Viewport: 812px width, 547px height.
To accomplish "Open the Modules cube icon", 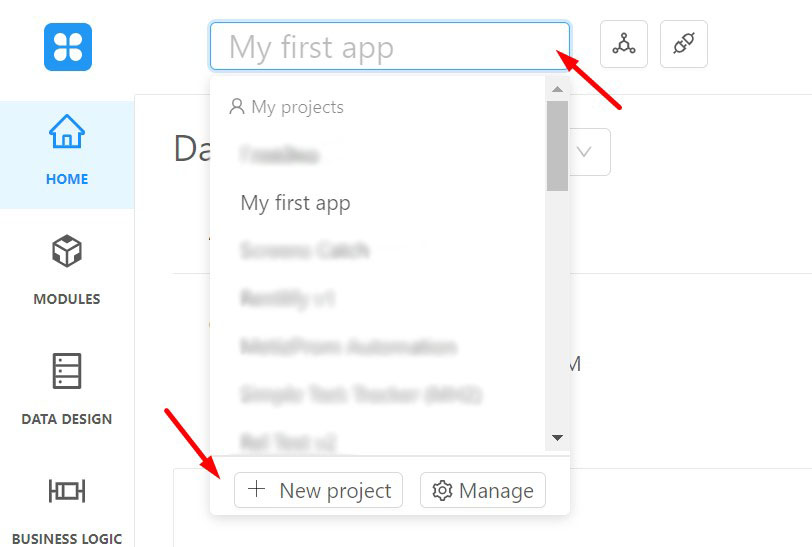I will [x=67, y=251].
